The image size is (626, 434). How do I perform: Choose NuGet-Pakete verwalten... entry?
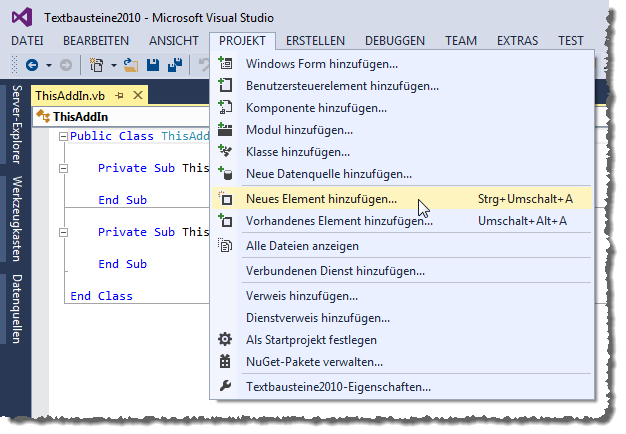402,362
